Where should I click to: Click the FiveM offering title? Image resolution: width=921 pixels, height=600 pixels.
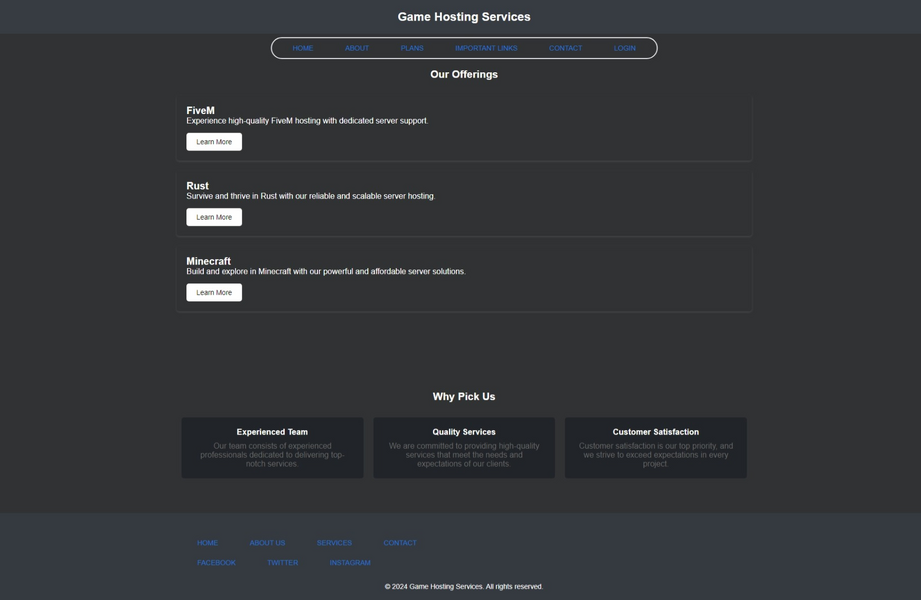click(200, 110)
